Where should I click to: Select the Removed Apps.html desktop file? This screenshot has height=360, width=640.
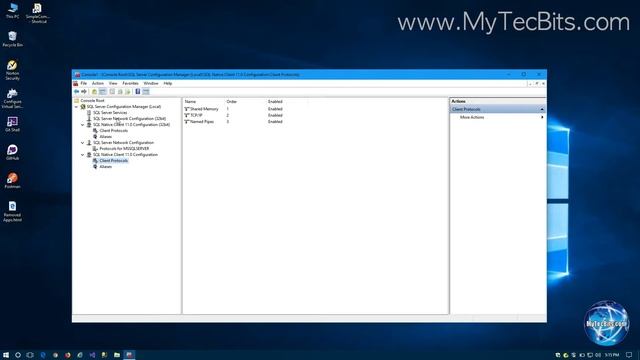click(12, 211)
